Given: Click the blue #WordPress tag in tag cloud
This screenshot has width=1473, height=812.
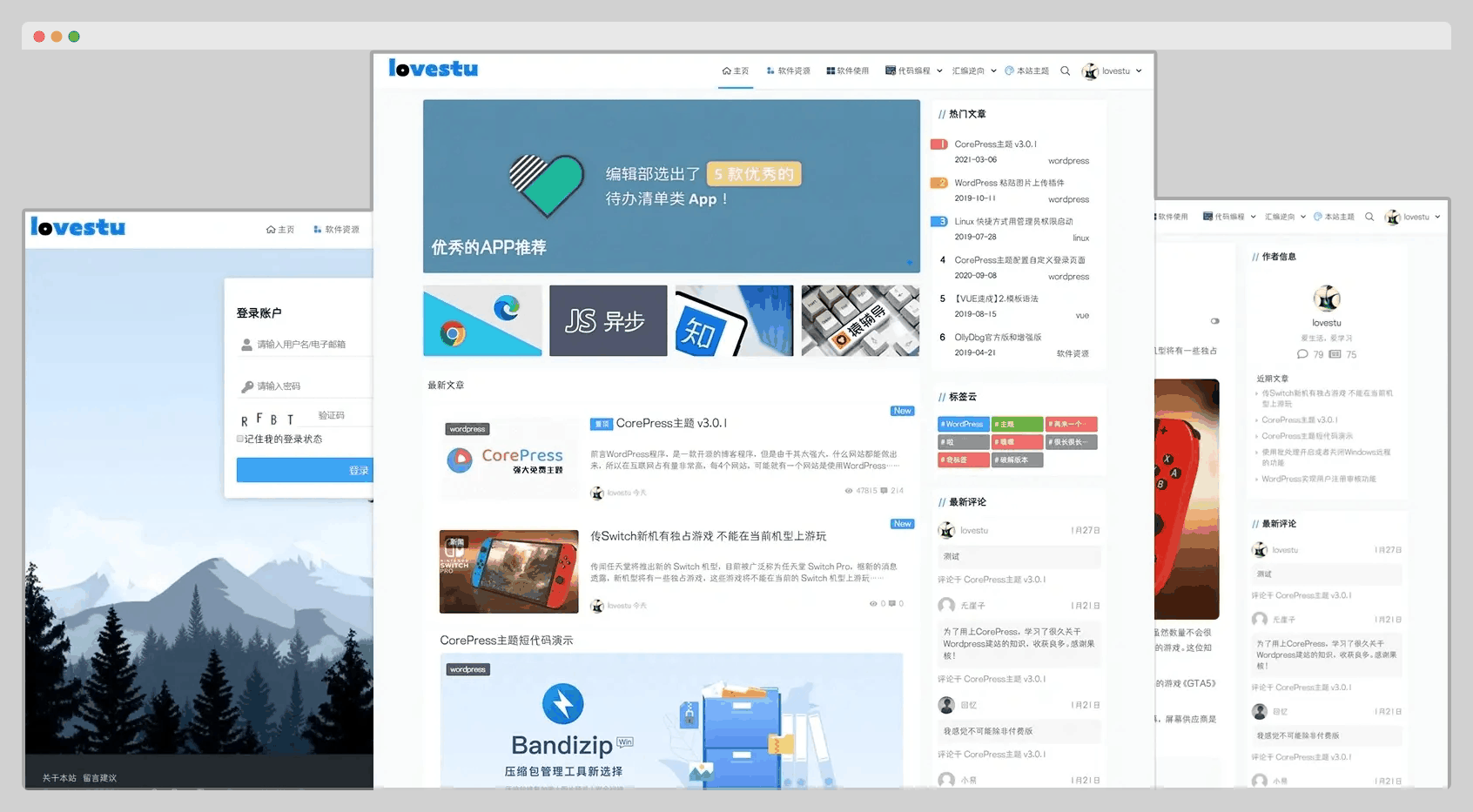Looking at the screenshot, I should (x=963, y=424).
